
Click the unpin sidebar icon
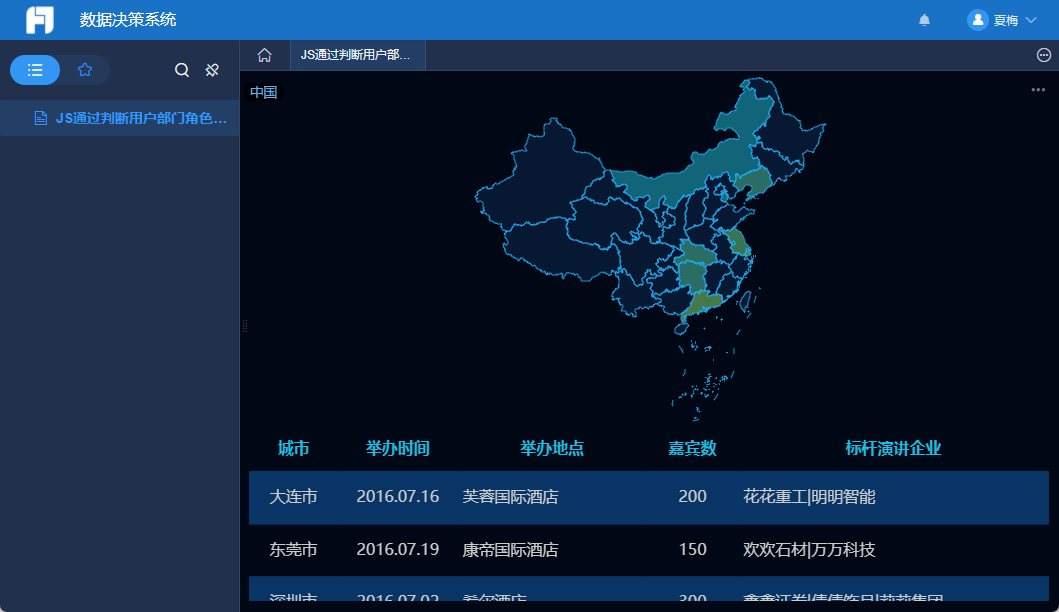click(212, 70)
